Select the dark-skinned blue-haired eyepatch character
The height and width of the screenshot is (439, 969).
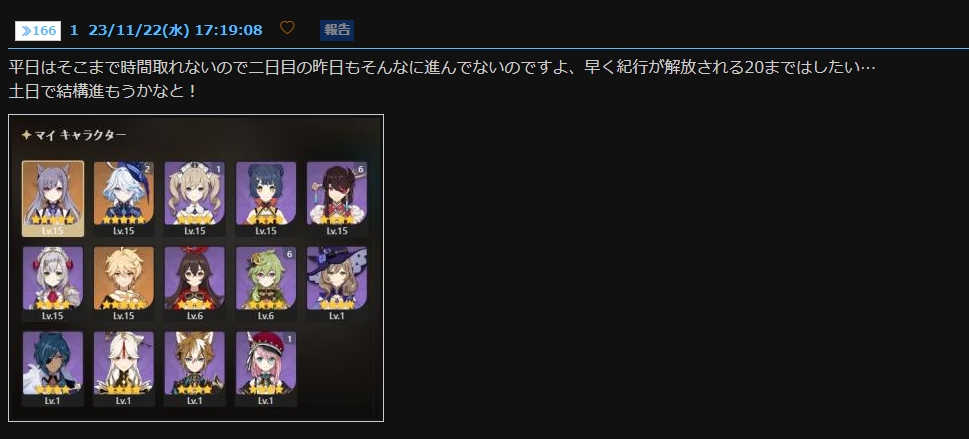click(x=53, y=369)
